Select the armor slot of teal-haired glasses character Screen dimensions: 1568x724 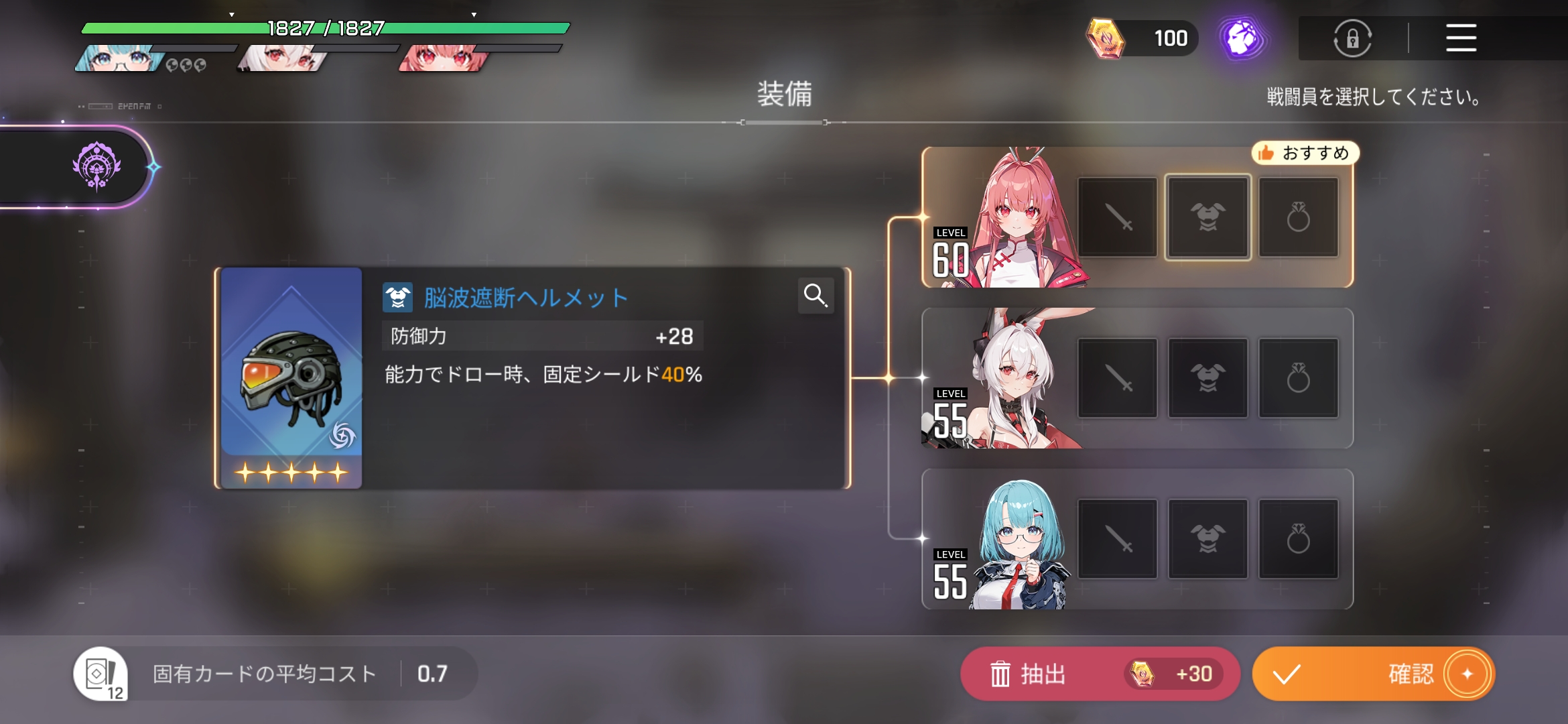(x=1207, y=539)
